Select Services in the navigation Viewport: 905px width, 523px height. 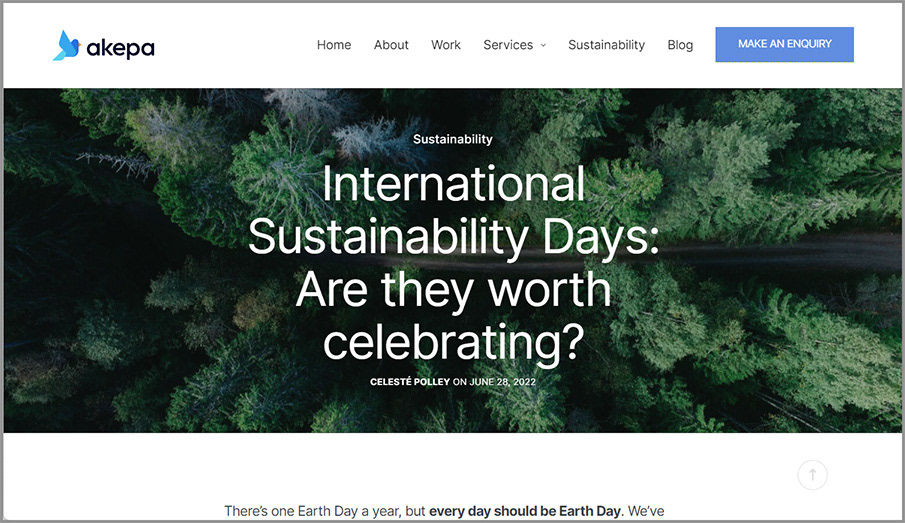tap(508, 45)
